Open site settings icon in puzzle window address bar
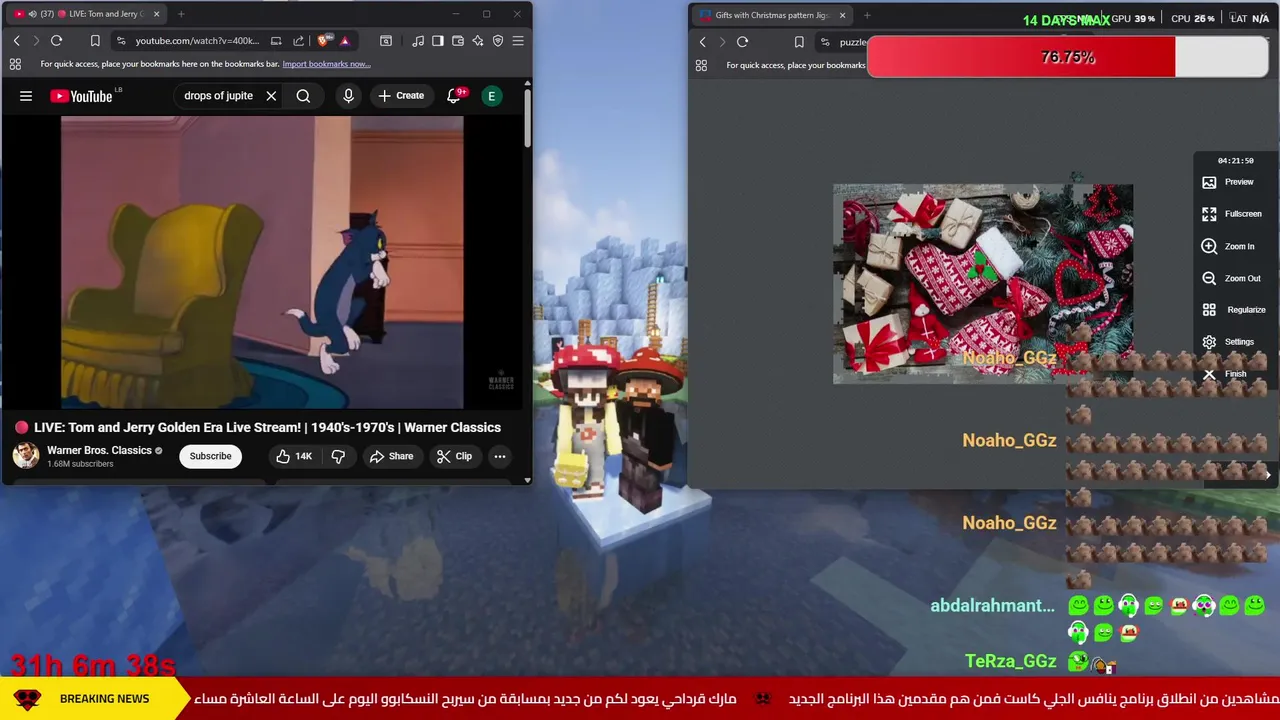Screen dimensions: 1280x720 point(825,42)
